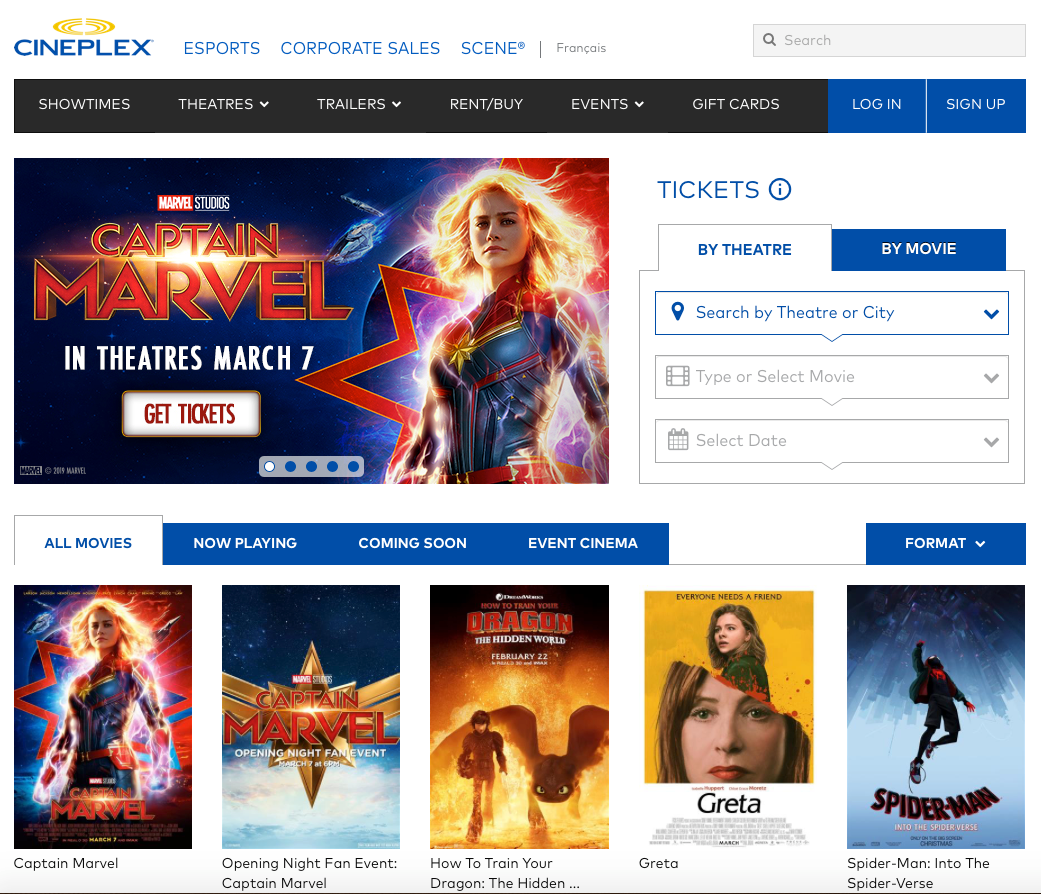Click inside the Search field
Viewport: 1041px width, 894px height.
pyautogui.click(x=889, y=40)
